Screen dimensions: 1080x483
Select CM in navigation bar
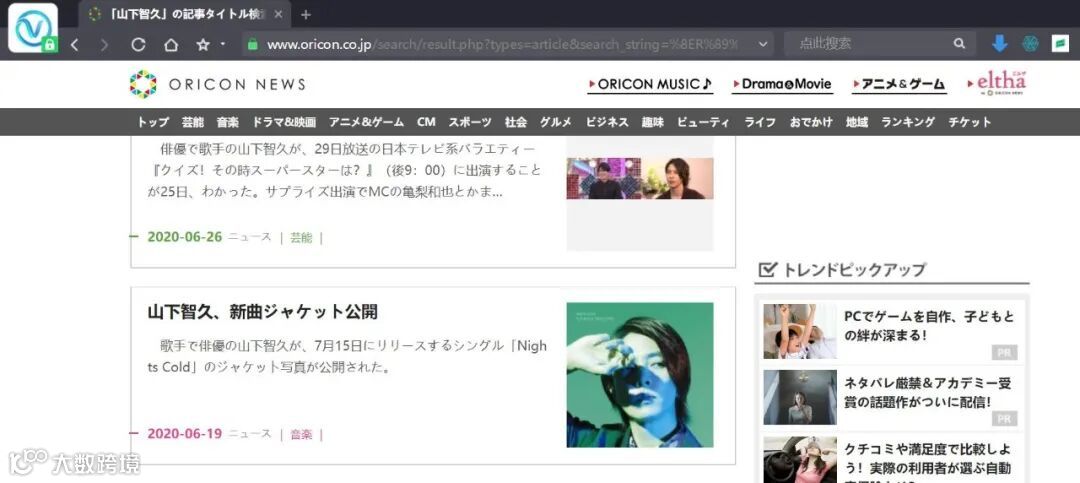(x=426, y=122)
